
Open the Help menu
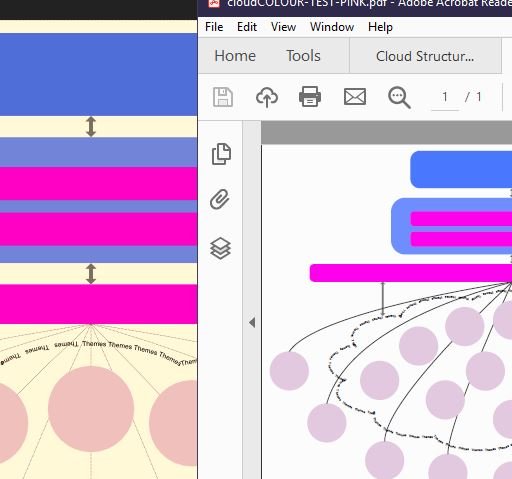pyautogui.click(x=380, y=27)
